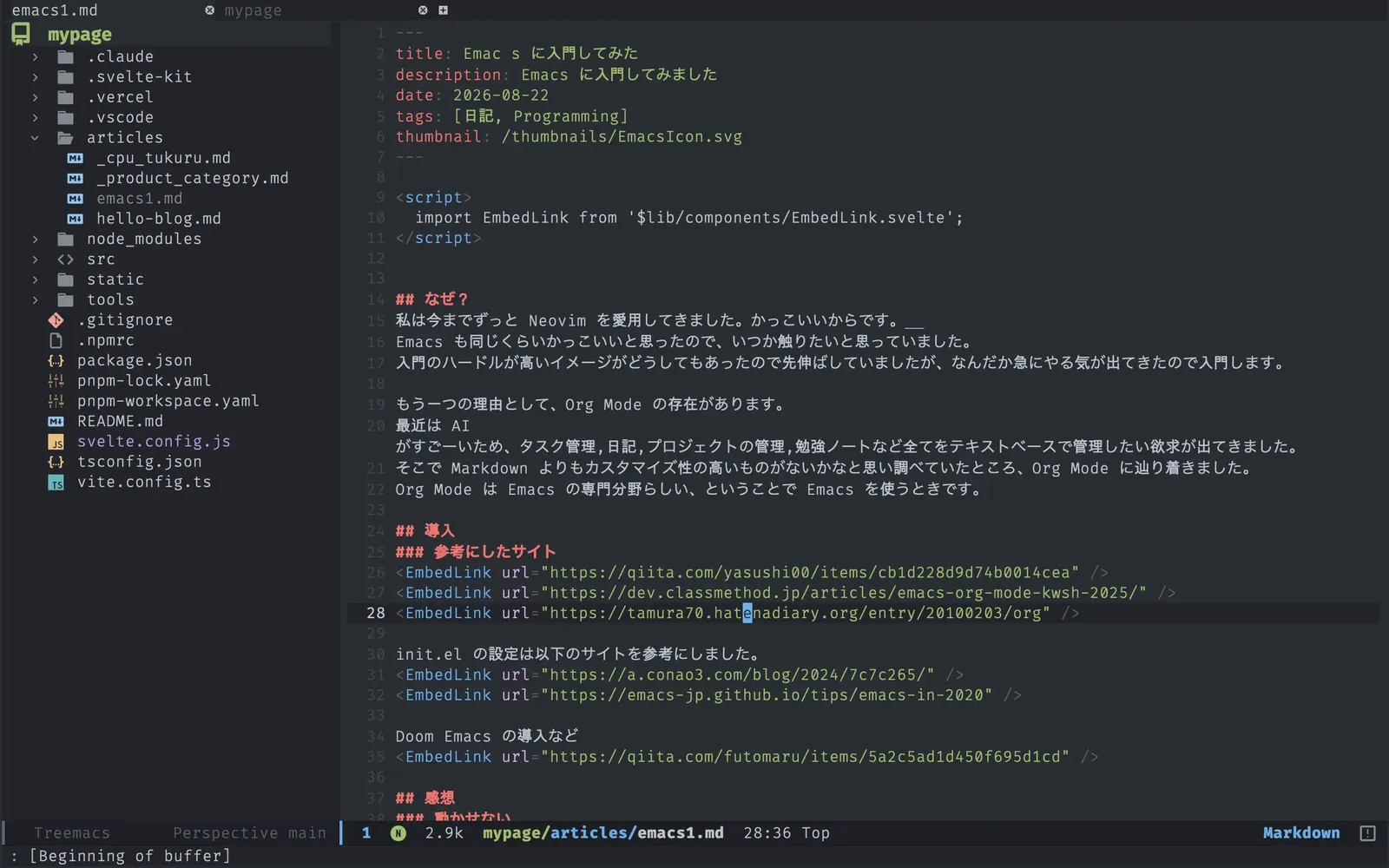
Task: Expand the tools folder chevron
Action: click(35, 299)
